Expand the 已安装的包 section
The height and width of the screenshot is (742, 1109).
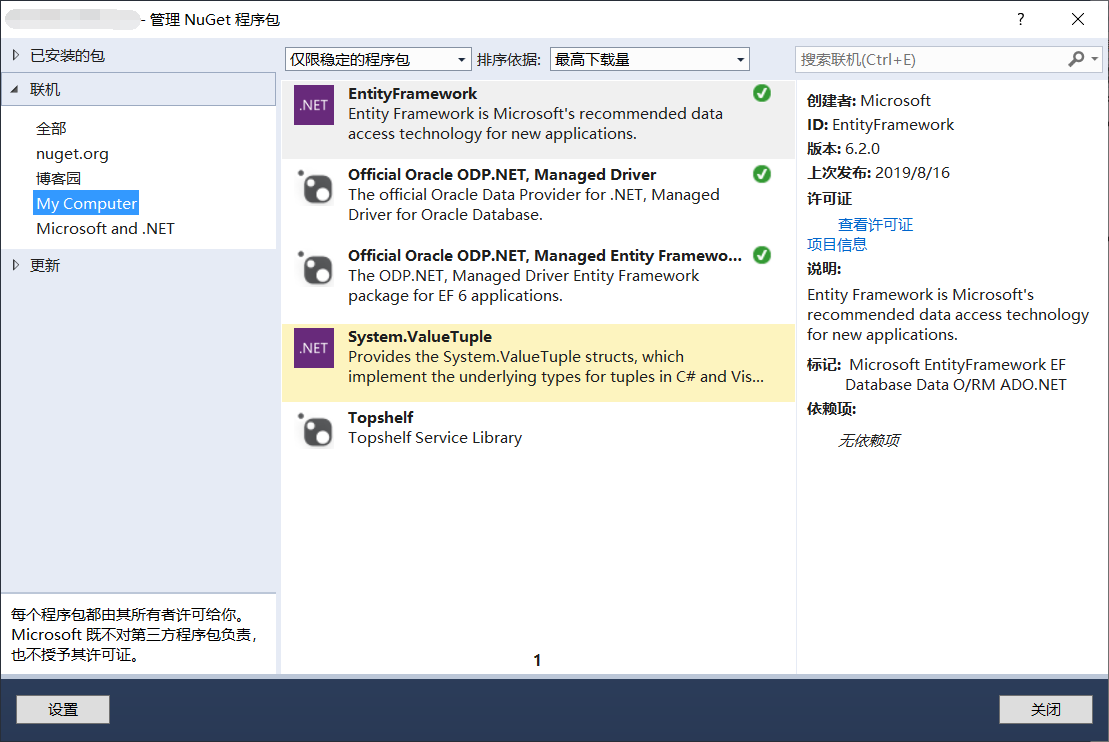click(16, 55)
